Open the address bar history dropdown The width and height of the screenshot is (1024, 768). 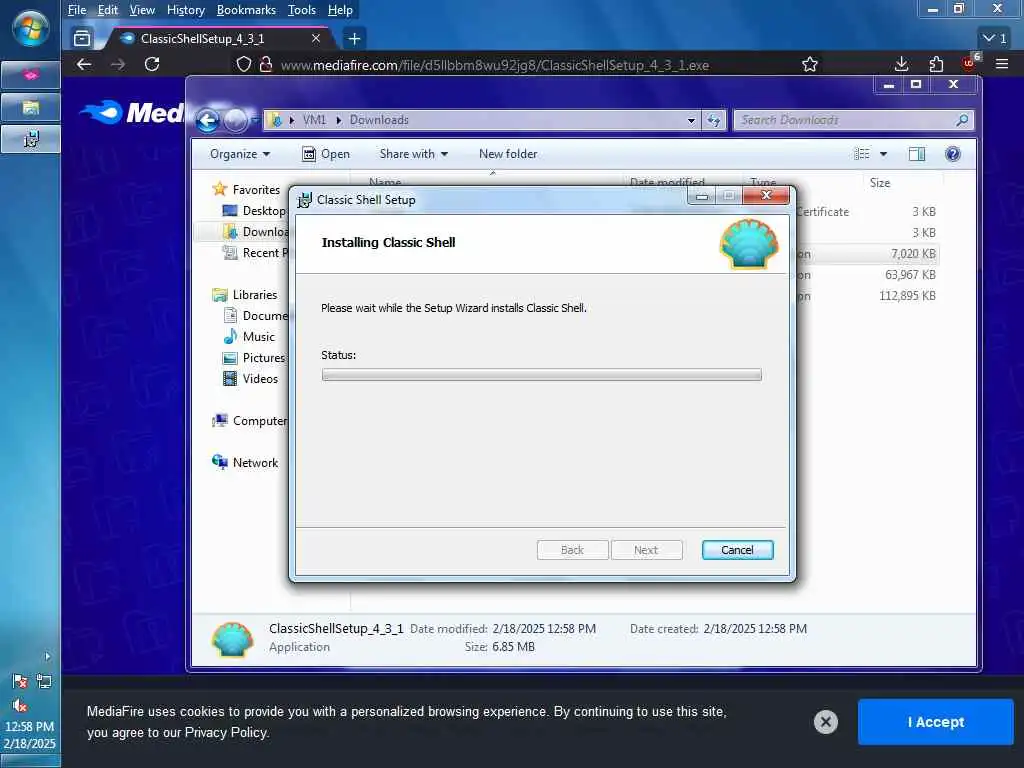pyautogui.click(x=691, y=120)
